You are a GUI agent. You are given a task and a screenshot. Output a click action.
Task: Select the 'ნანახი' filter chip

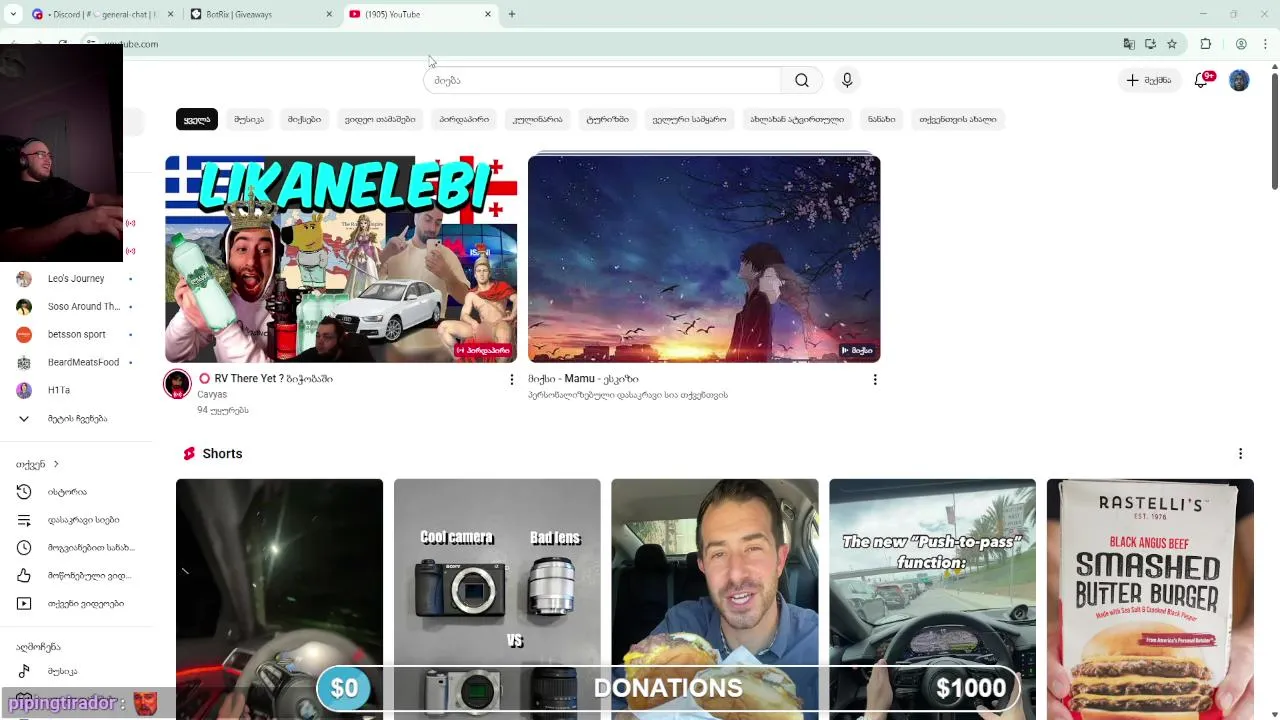coord(882,119)
